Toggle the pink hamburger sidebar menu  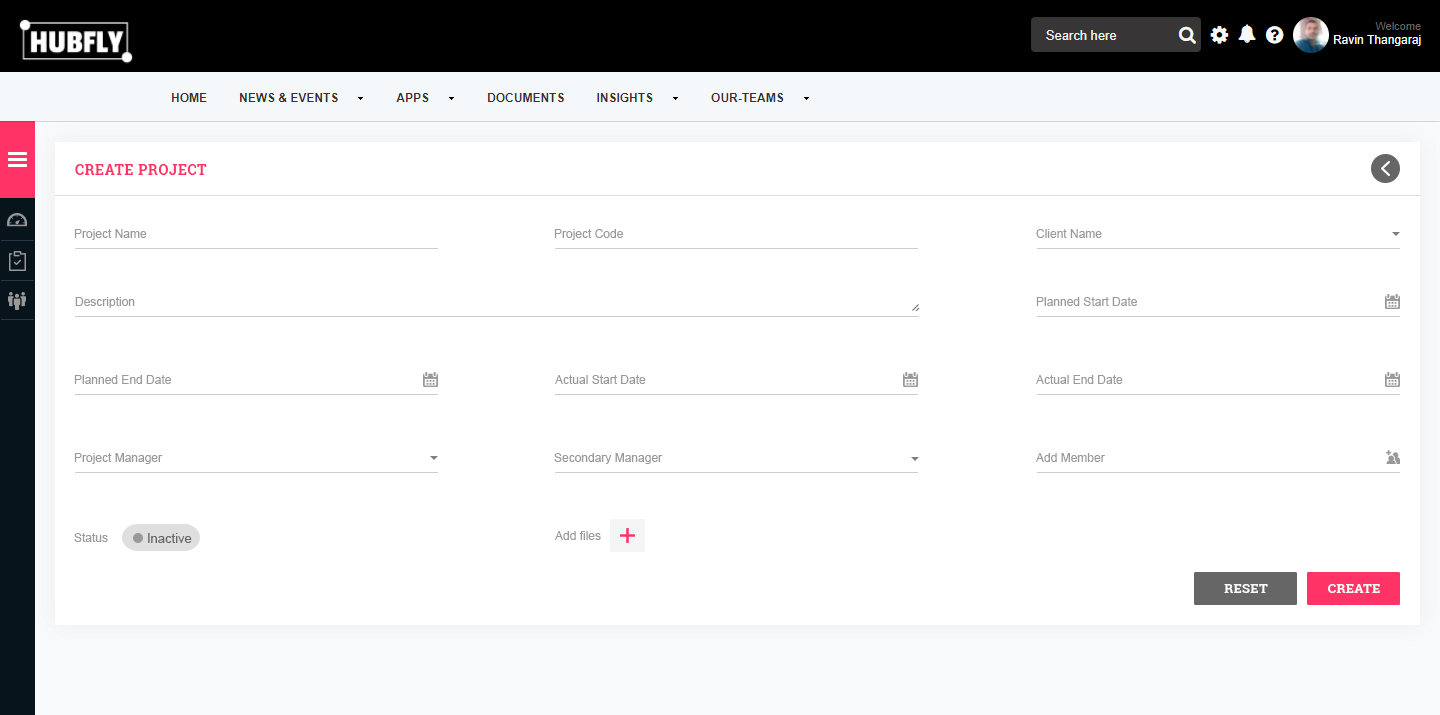[17, 160]
